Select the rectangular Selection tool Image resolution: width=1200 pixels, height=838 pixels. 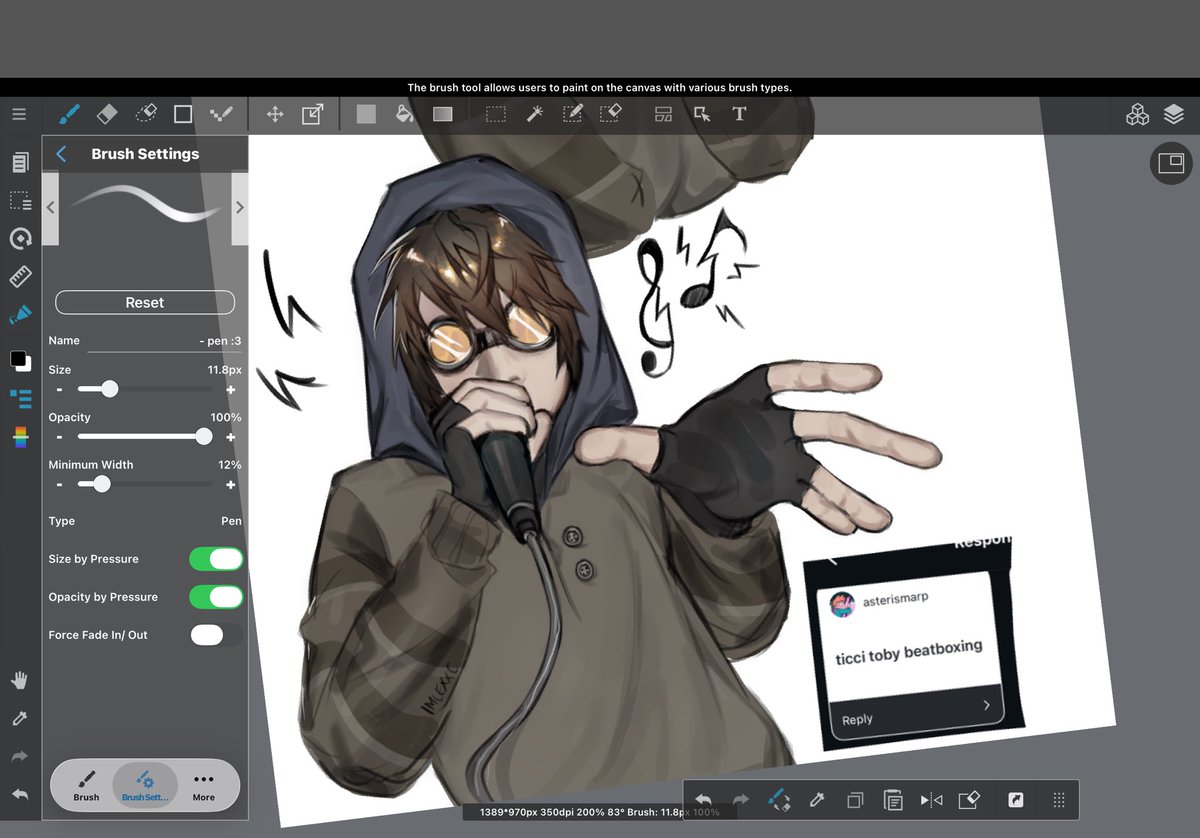pyautogui.click(x=496, y=114)
